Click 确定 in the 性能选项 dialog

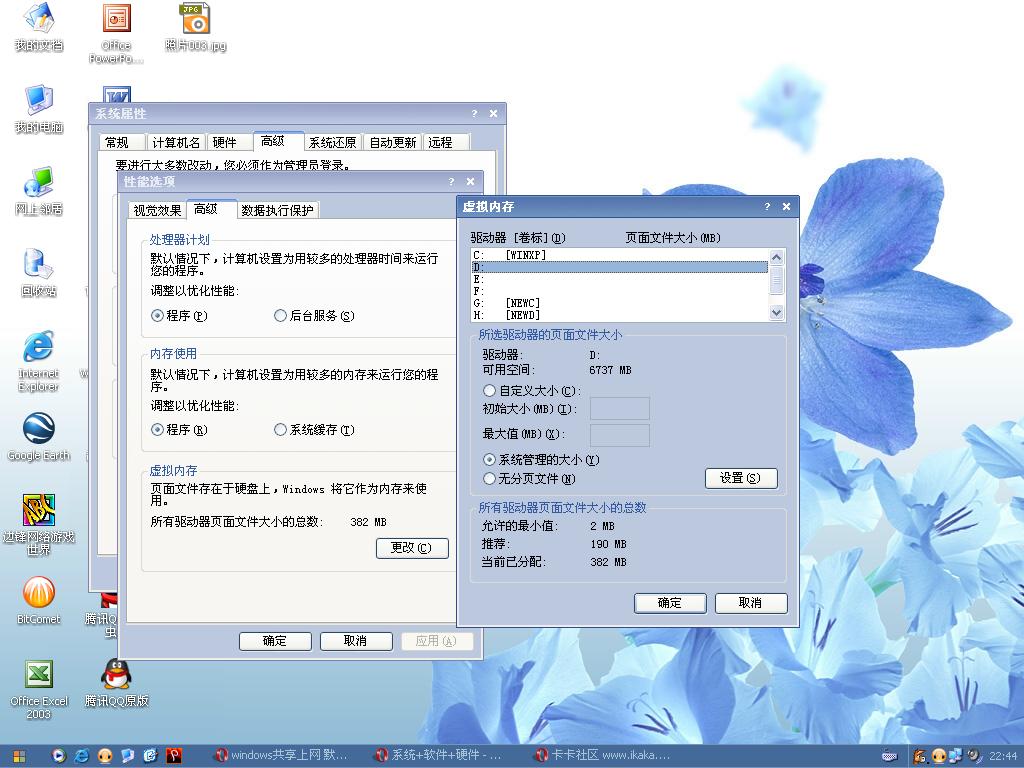[x=275, y=641]
